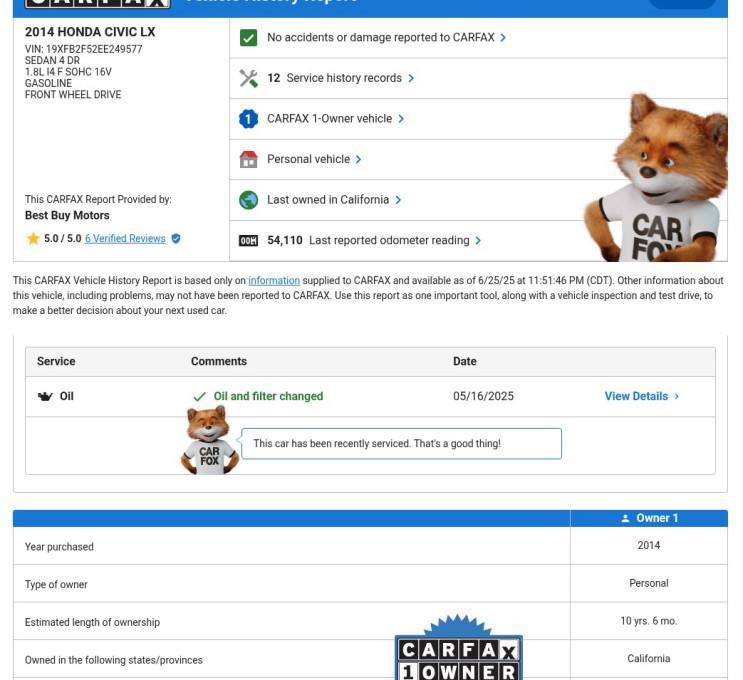
Task: Click the green no-accidents checkmark icon
Action: point(248,38)
